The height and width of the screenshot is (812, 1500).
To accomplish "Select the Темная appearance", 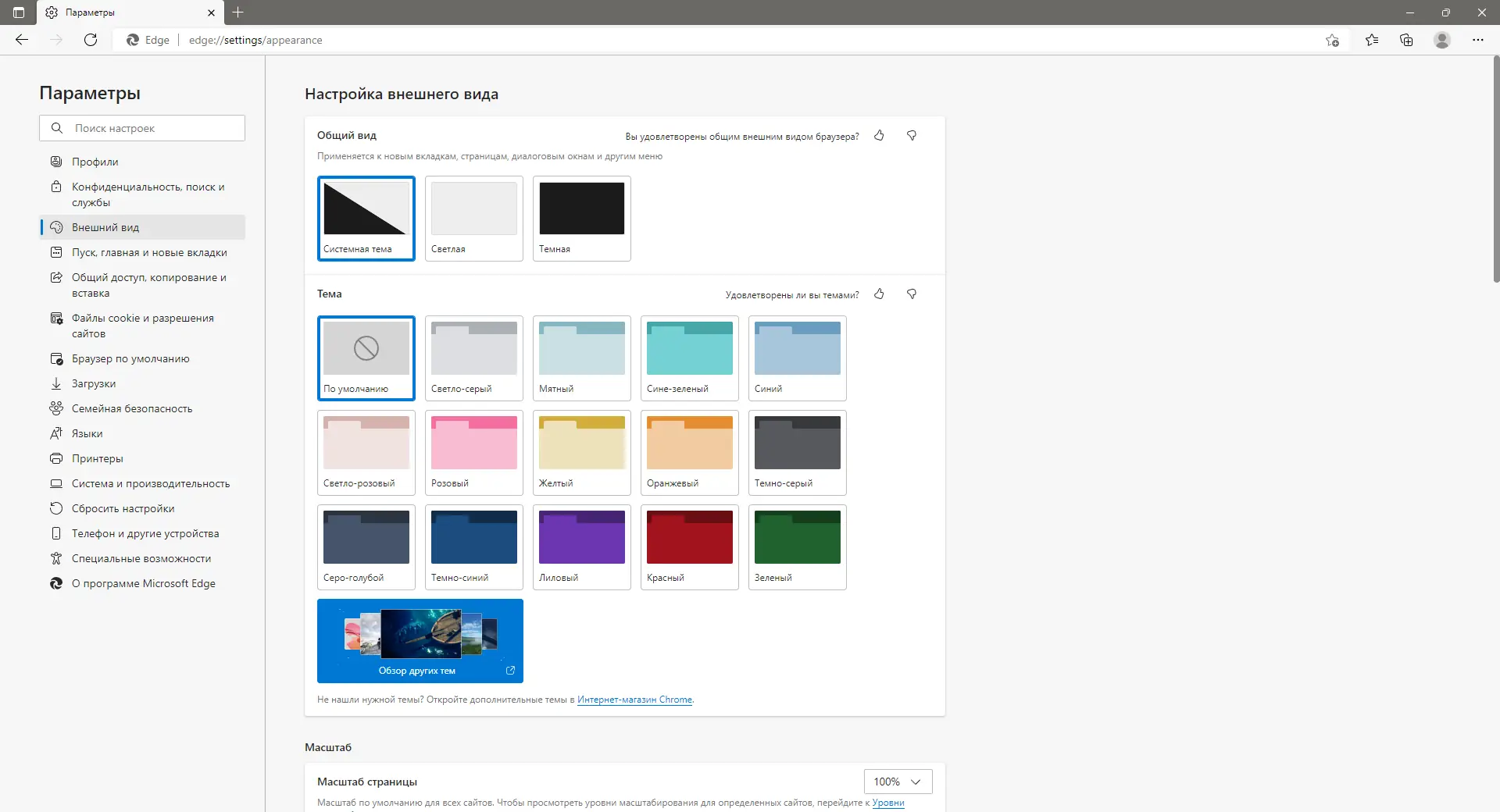I will click(581, 219).
